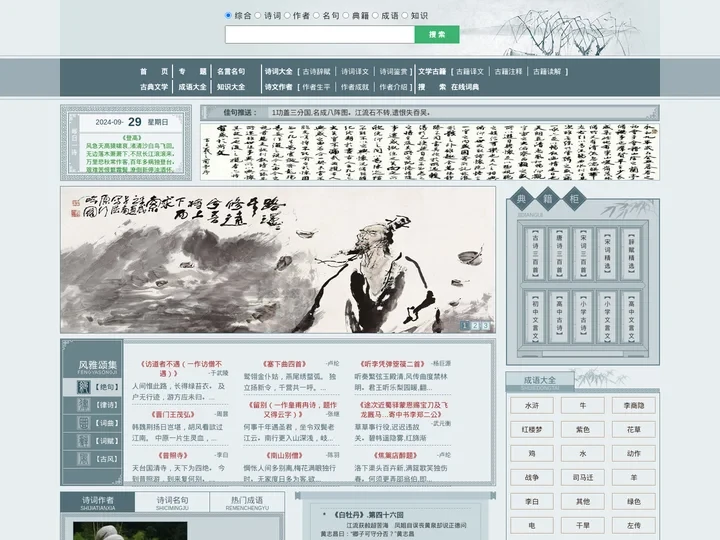
Task: Open 知识大全 navigation item
Action: [231, 87]
